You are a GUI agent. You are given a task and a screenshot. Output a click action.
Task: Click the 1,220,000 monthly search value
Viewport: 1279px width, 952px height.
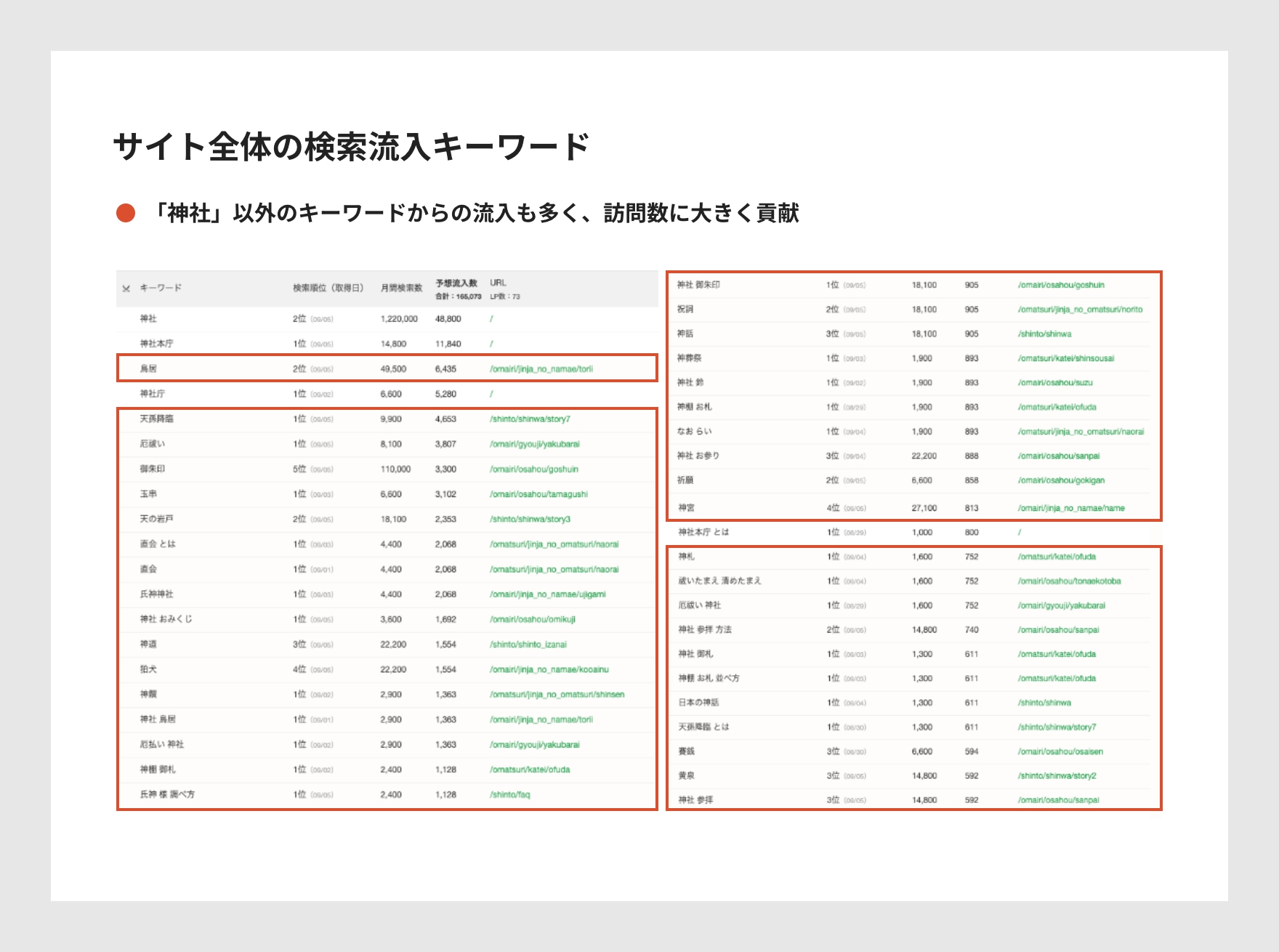pos(399,319)
